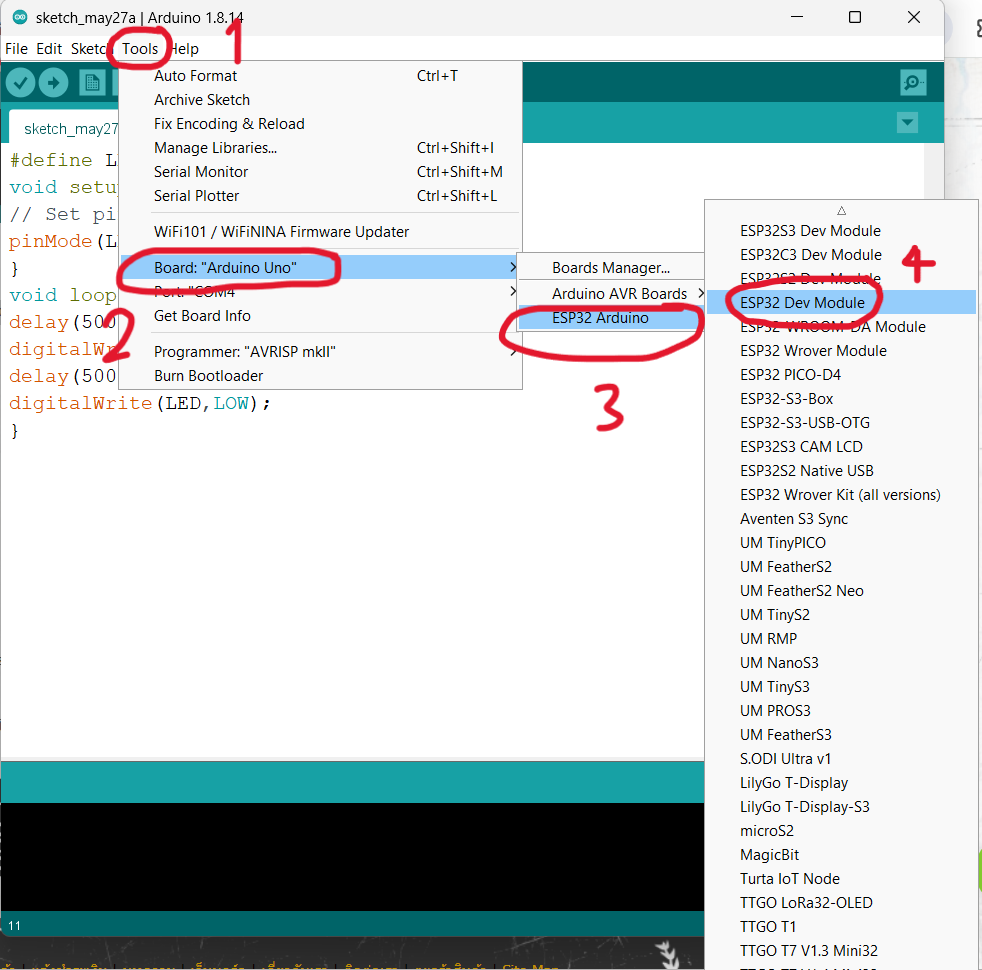Viewport: 982px width, 970px height.
Task: Open Boards Manager...
Action: [611, 268]
